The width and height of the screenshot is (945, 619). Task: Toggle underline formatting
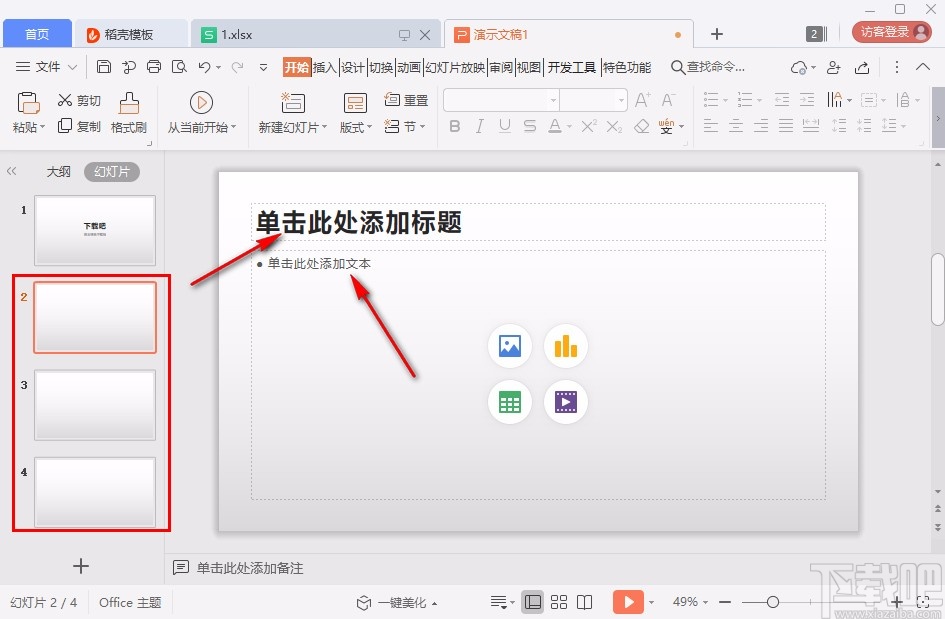[504, 126]
